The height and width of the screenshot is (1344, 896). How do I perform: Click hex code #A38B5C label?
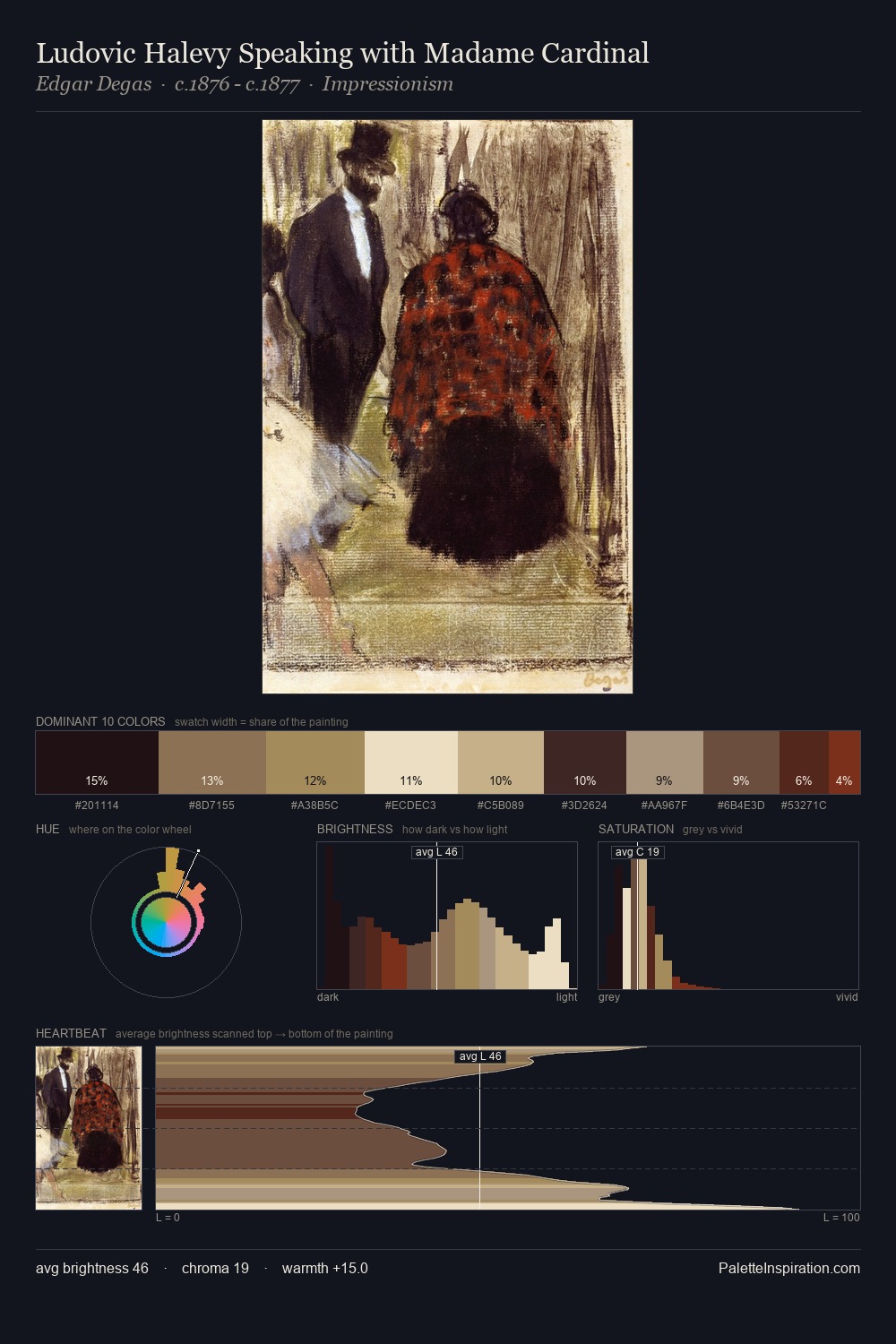(315, 806)
